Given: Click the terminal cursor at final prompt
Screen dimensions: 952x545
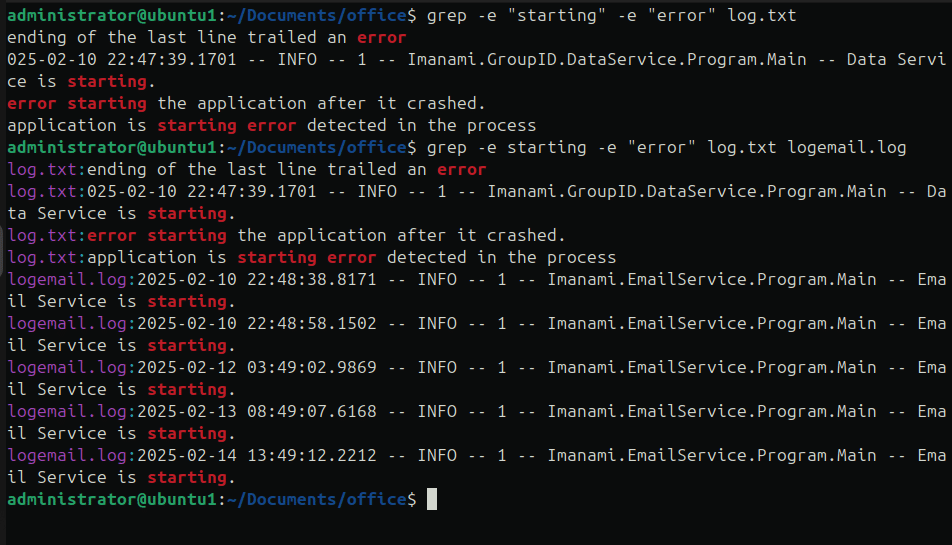Looking at the screenshot, I should pos(432,499).
